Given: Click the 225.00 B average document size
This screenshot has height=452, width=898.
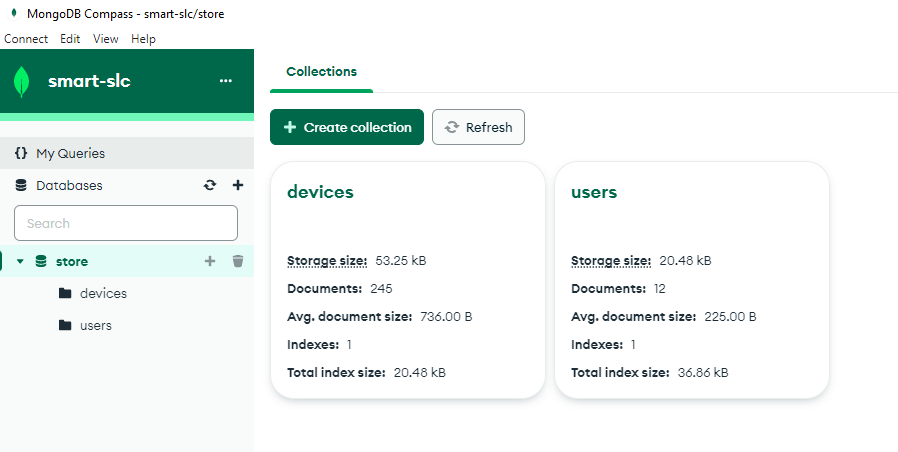Looking at the screenshot, I should [x=730, y=316].
